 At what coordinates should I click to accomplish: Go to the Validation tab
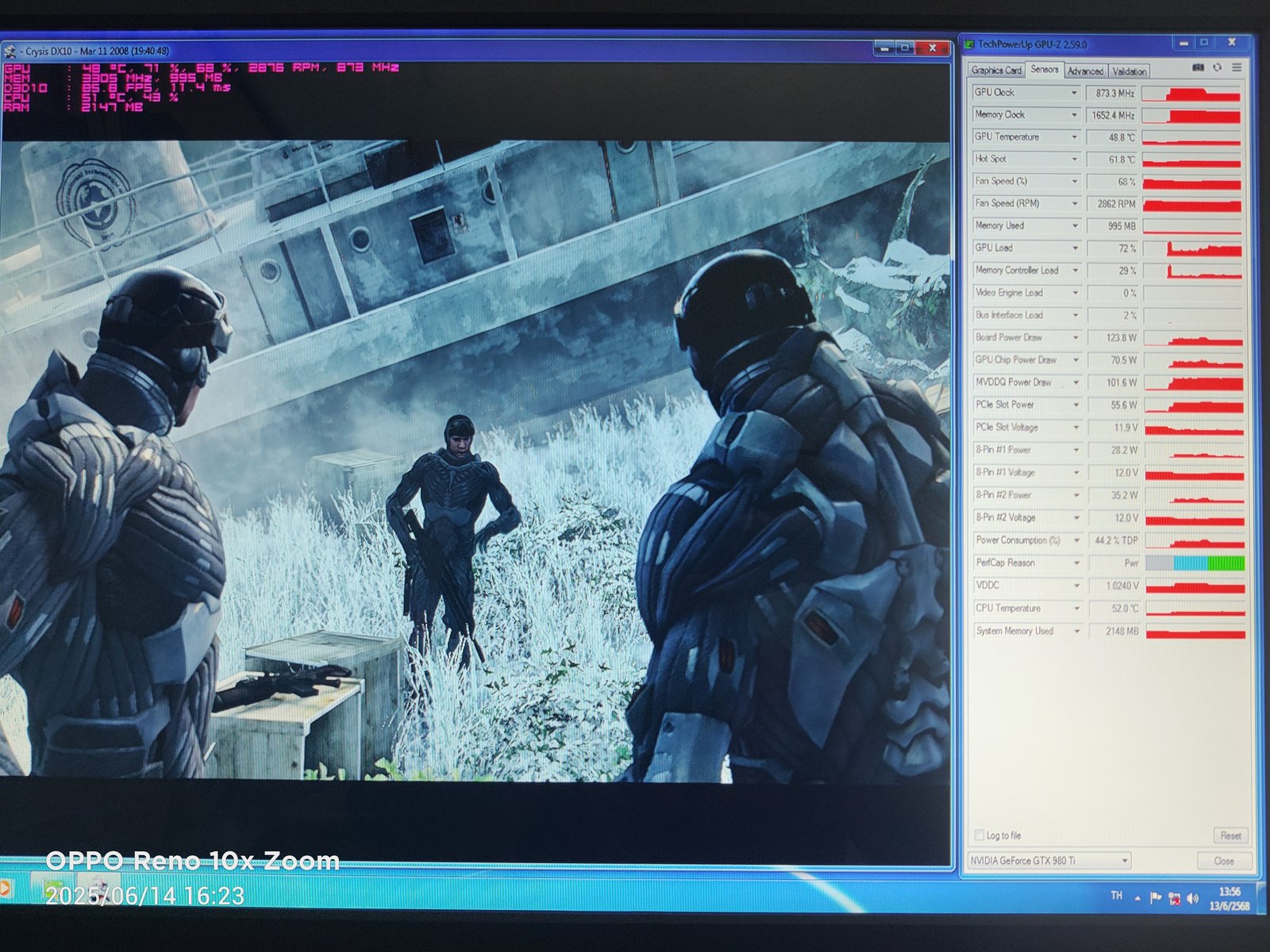tap(1129, 71)
